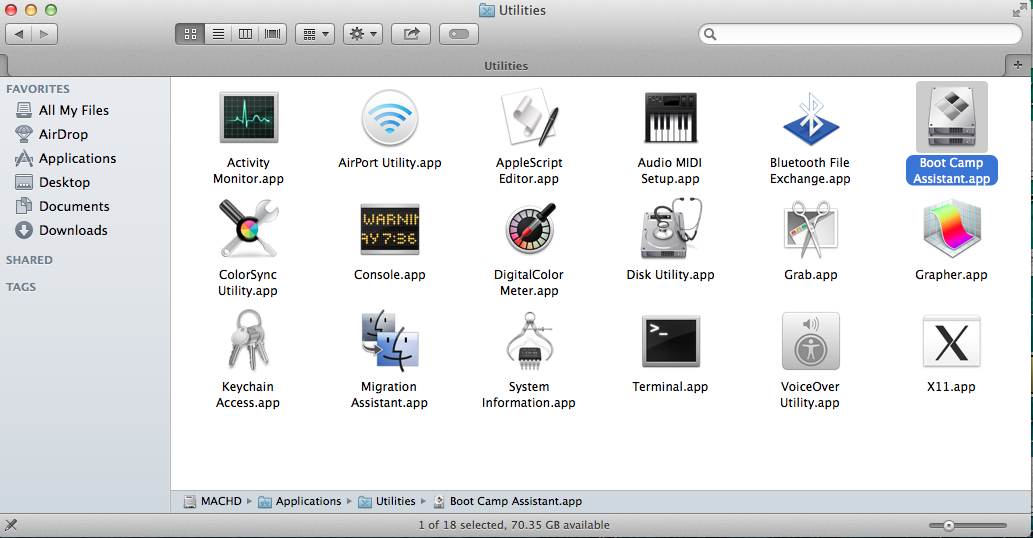The image size is (1033, 538).
Task: Click the Shared sidebar heading
Action: click(x=29, y=260)
